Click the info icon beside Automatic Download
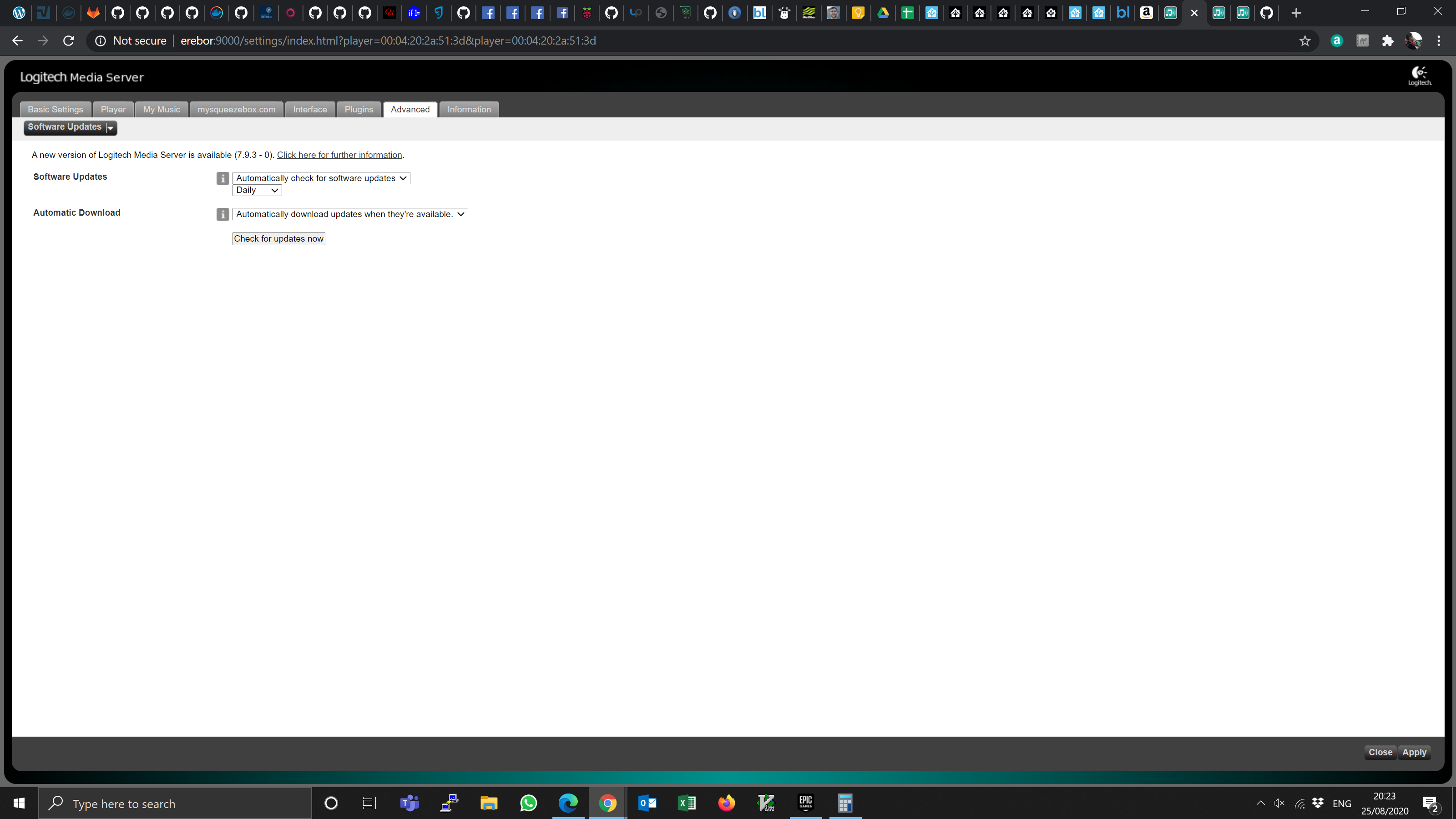 point(222,214)
